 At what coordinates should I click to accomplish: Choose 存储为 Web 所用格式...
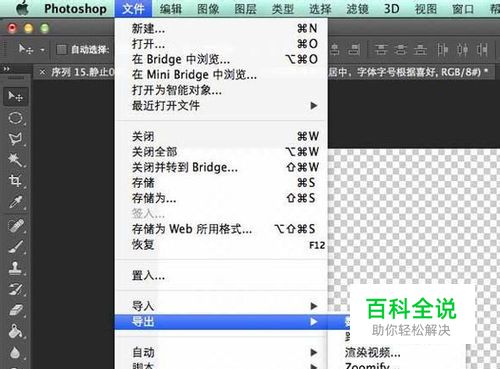point(221,229)
